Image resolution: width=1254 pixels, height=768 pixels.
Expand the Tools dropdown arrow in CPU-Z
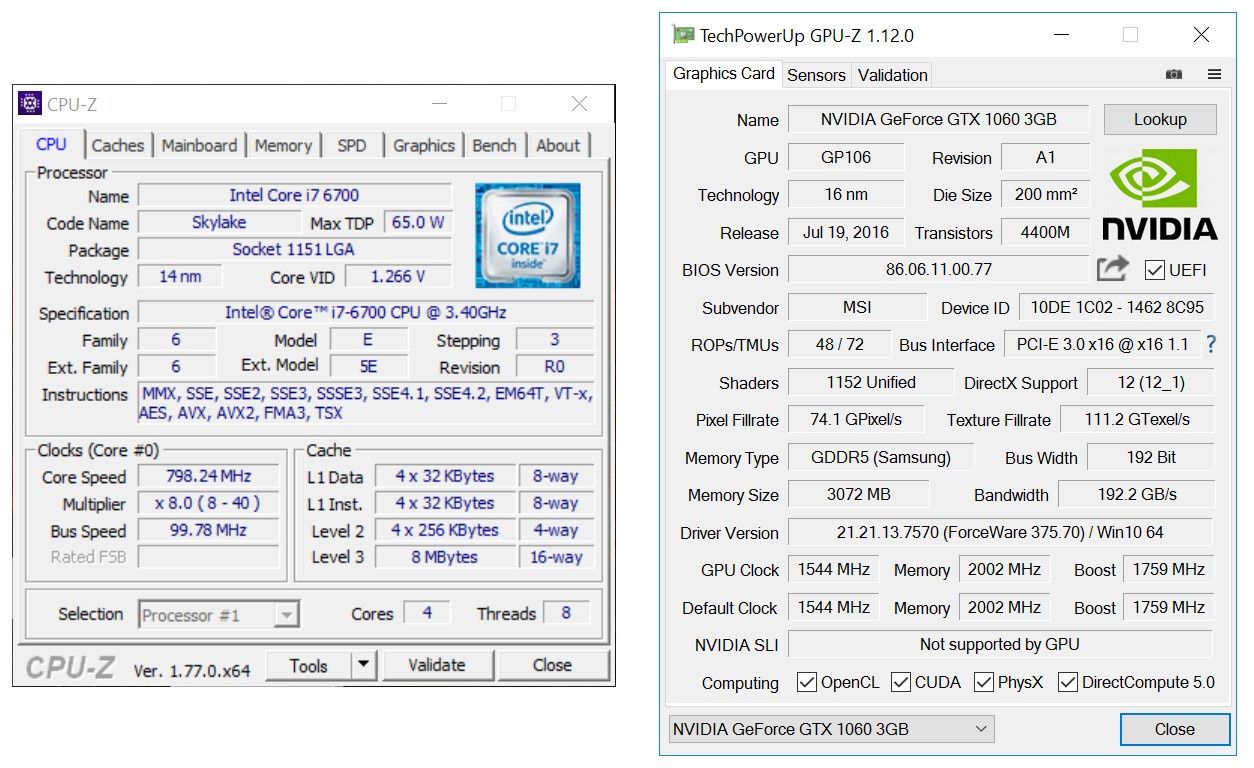(363, 665)
